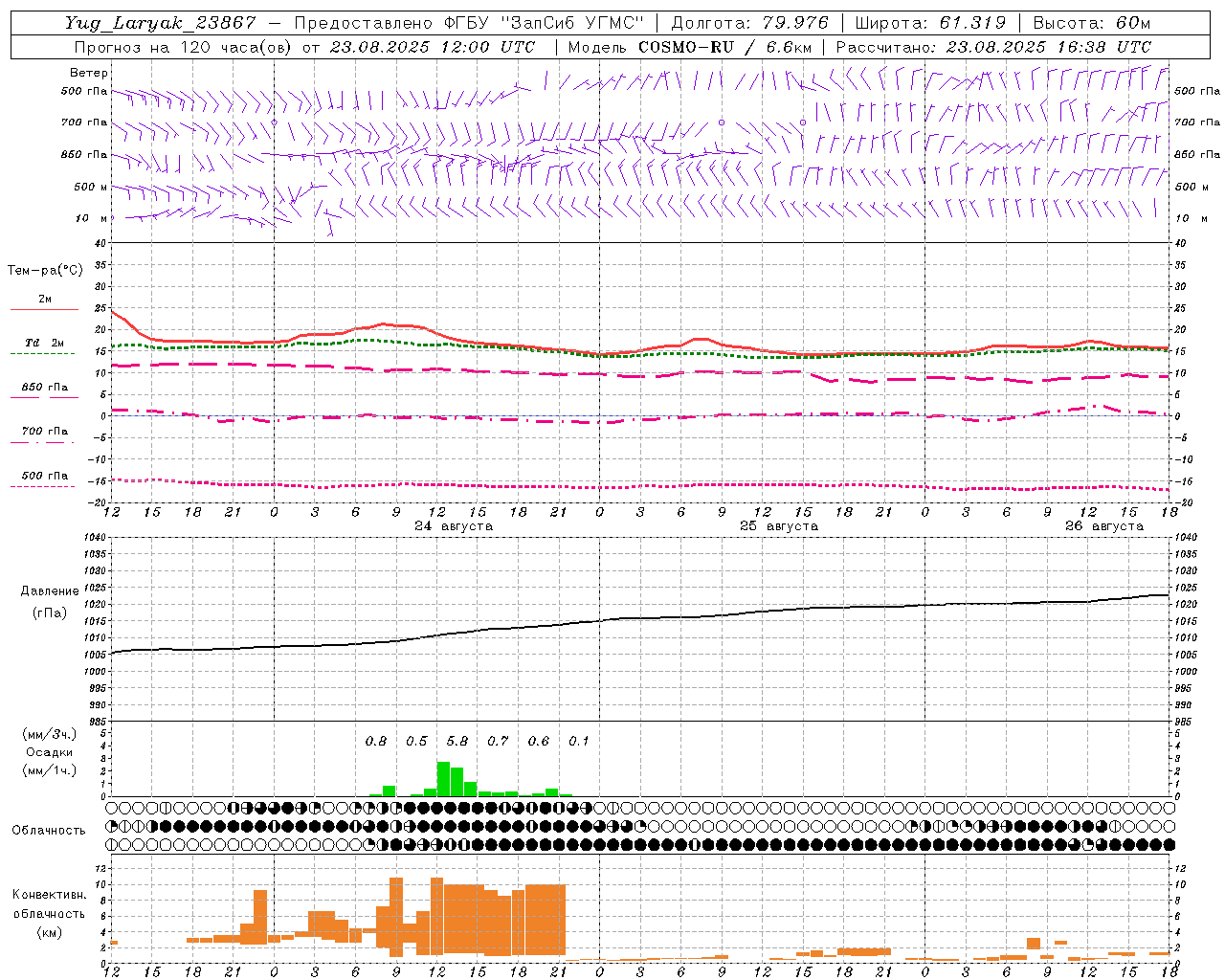Select the Тем-ра(°C) temperature panel label
This screenshot has width=1225, height=980.
45,271
